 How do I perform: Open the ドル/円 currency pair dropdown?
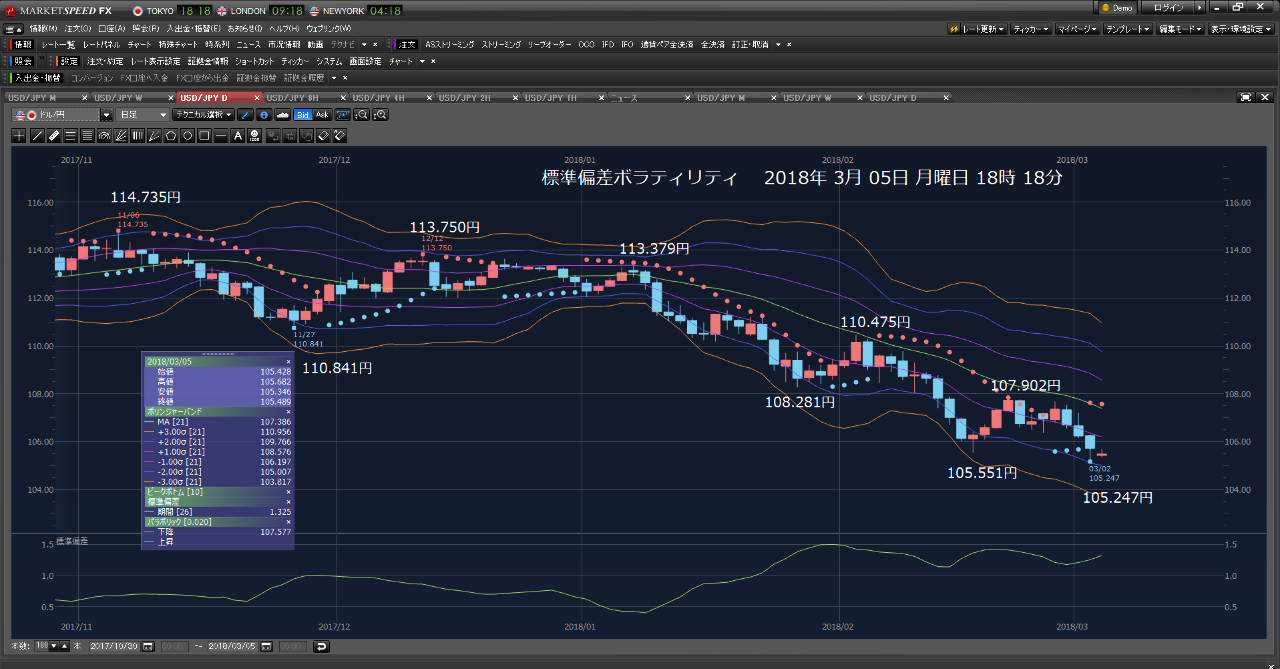coord(106,116)
